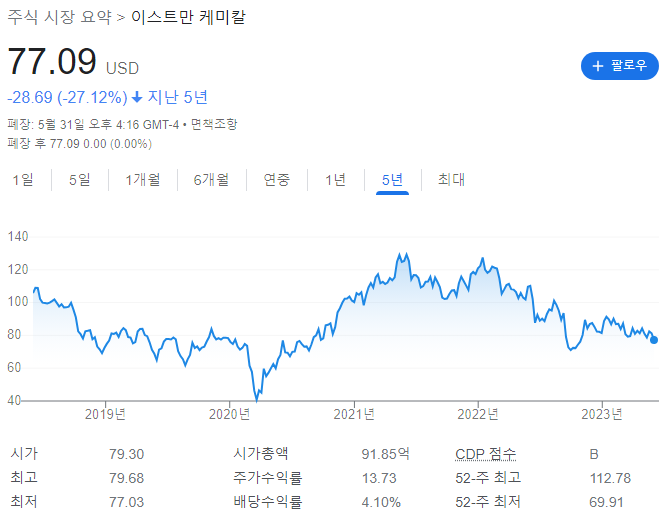Click the 배당수익률 value 4.10%
Viewport: 667px width, 518px height.
(381, 502)
